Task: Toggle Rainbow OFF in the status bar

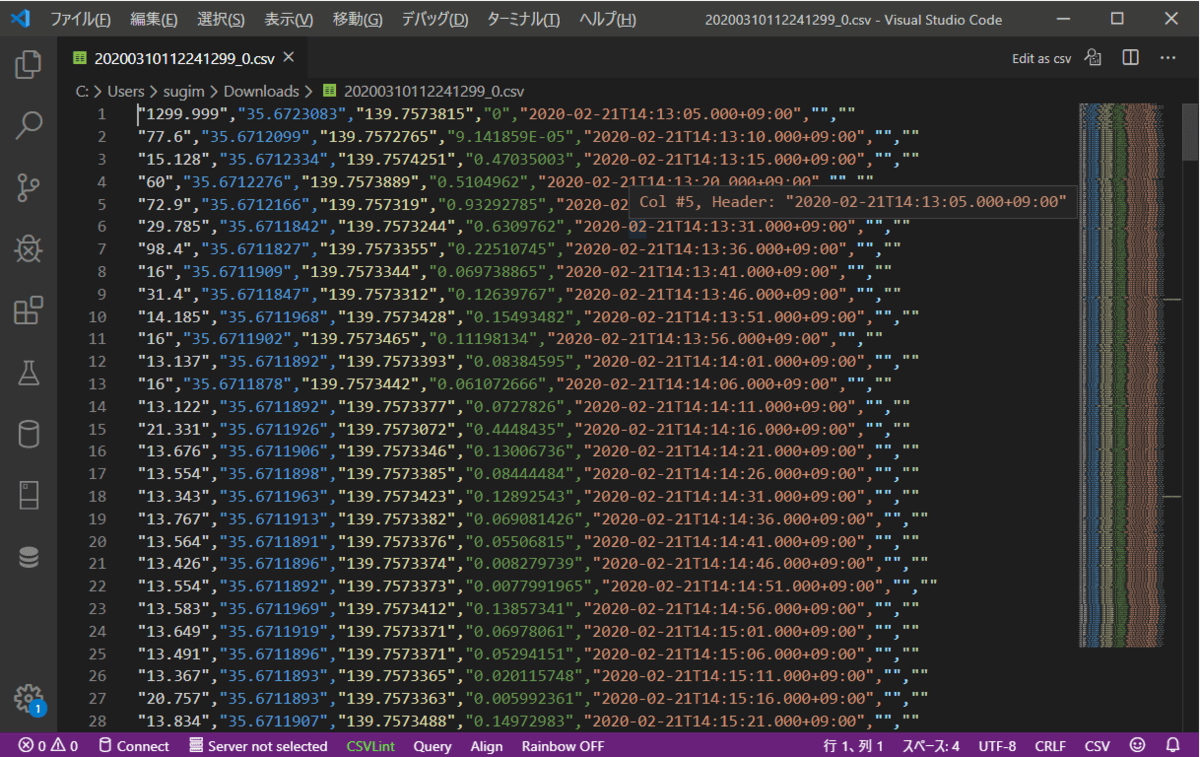Action: [563, 746]
